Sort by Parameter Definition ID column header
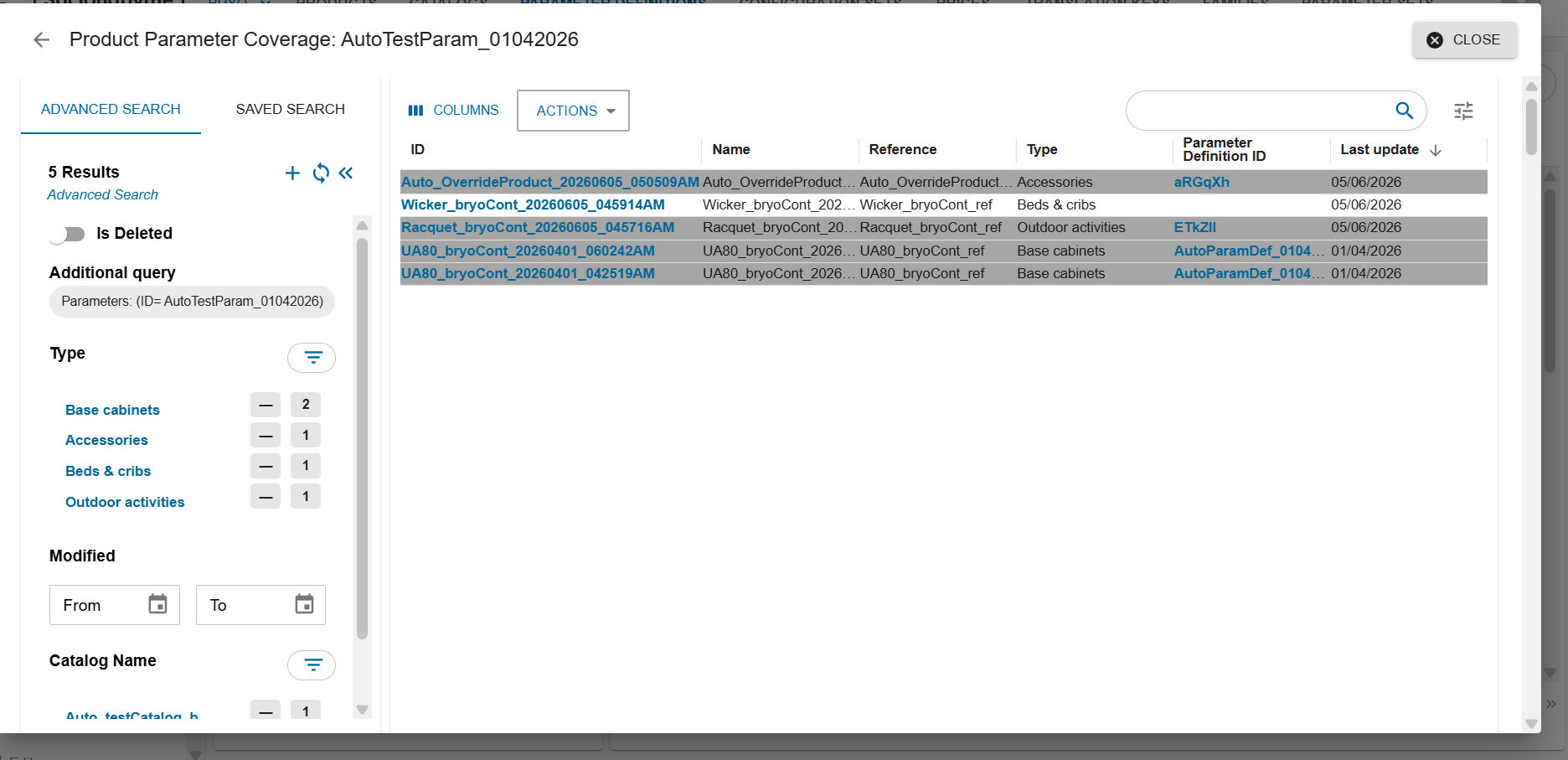 coord(1224,149)
